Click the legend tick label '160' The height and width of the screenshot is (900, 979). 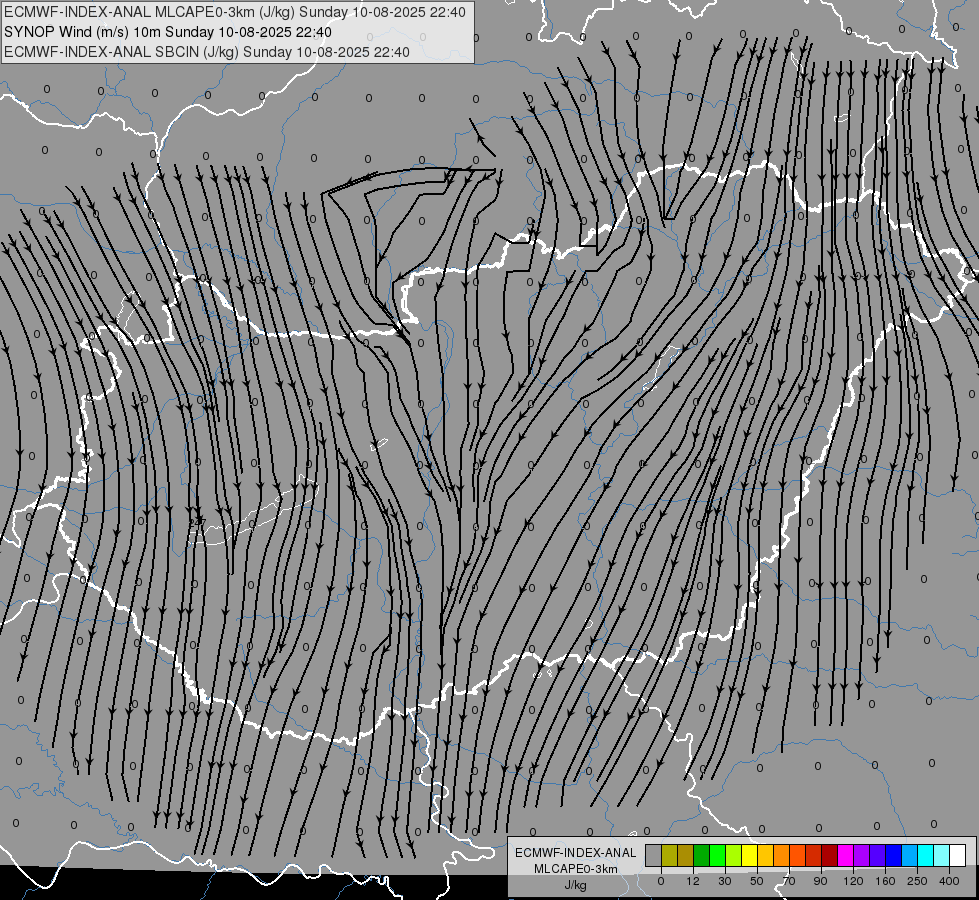(885, 881)
